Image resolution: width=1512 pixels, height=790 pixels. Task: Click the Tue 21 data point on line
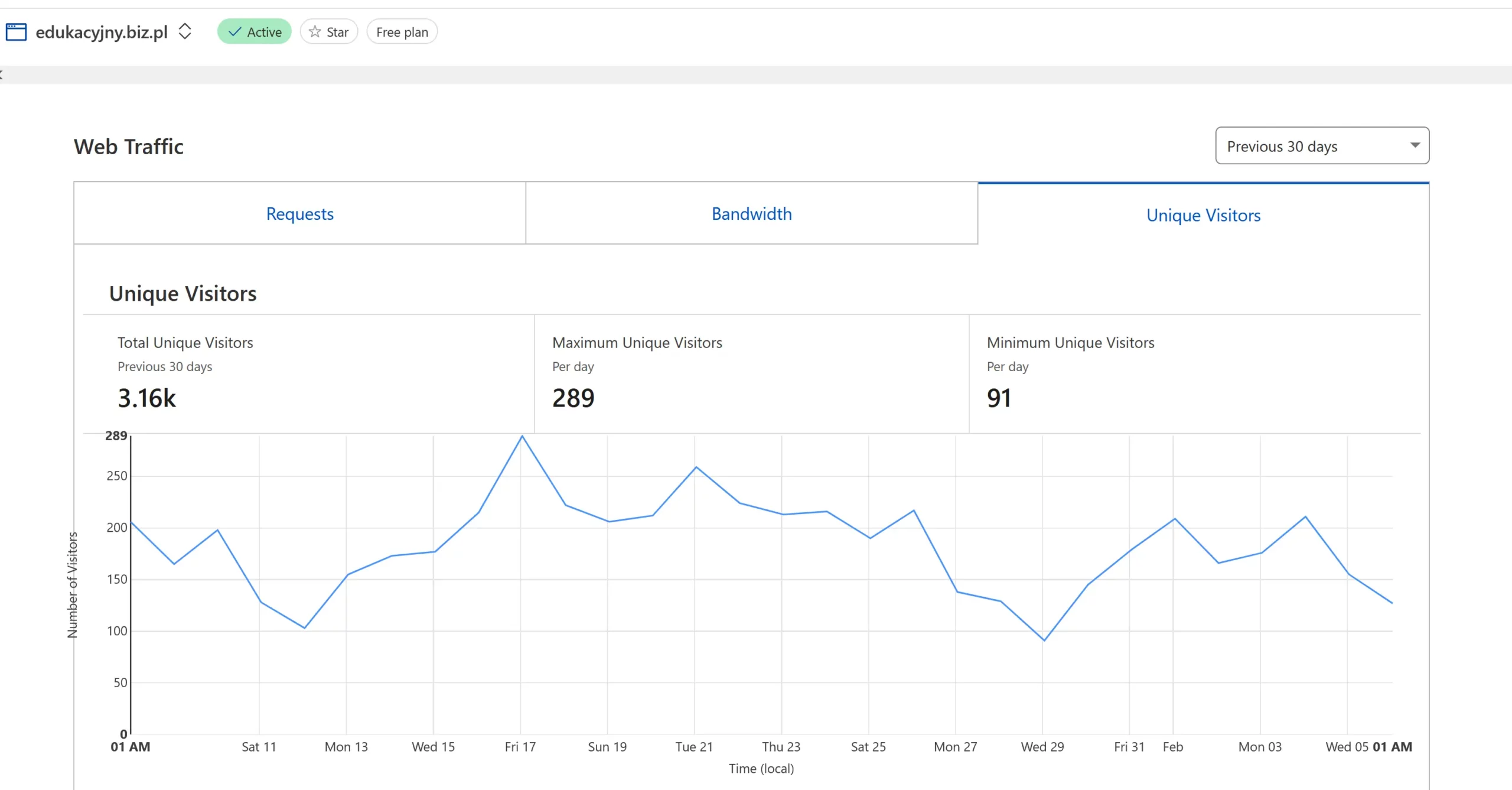click(x=696, y=467)
